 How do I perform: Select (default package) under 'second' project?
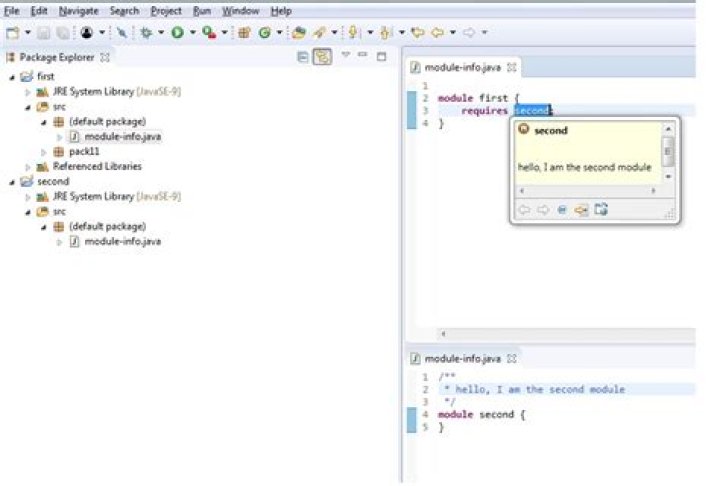click(x=107, y=226)
